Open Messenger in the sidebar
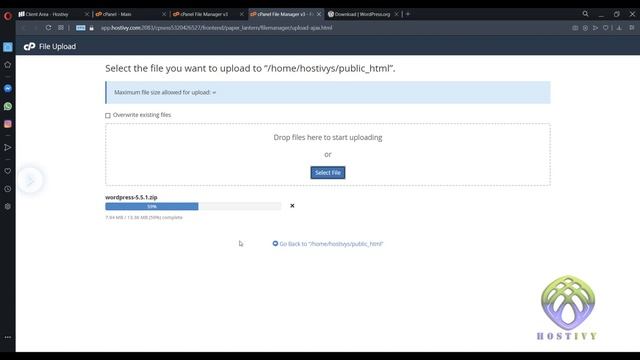This screenshot has width=640, height=360. (x=8, y=89)
